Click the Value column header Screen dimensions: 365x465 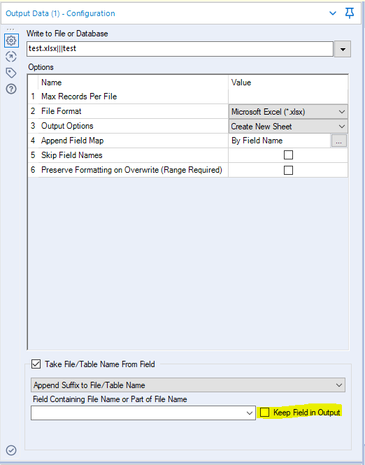[241, 83]
